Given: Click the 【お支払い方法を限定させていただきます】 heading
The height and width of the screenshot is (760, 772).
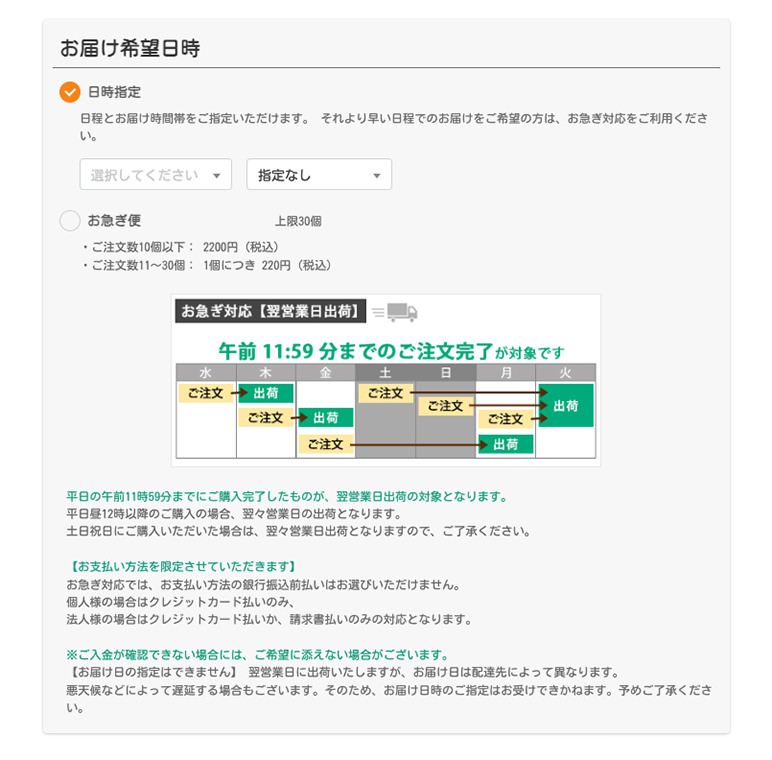Looking at the screenshot, I should click(x=182, y=567).
